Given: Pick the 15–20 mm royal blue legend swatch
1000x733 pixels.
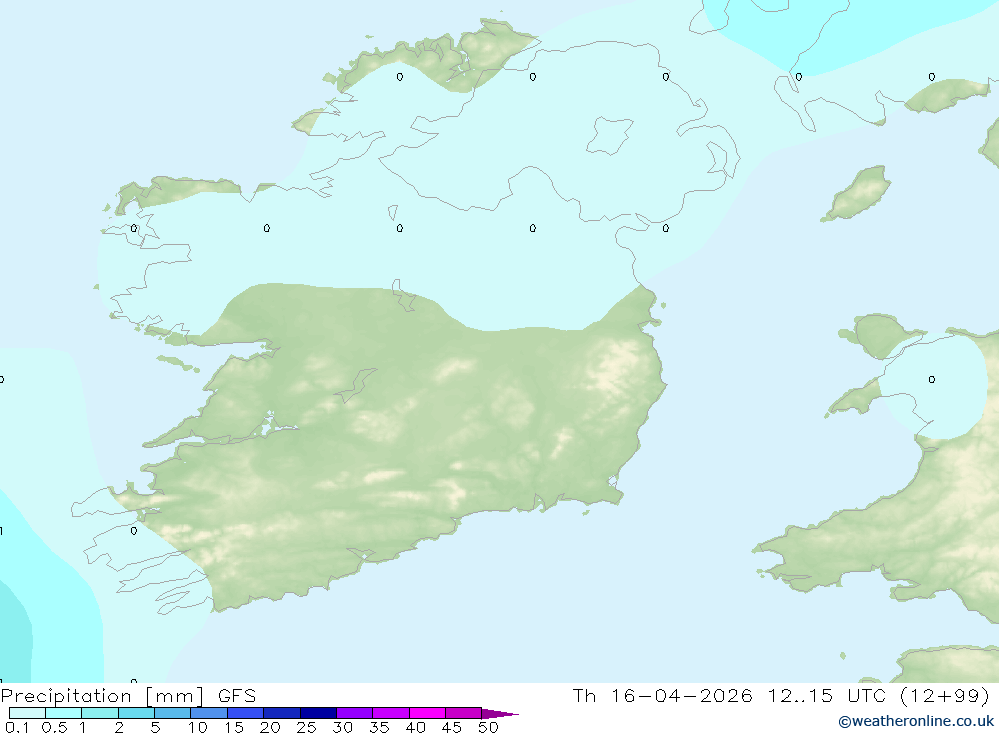Looking at the screenshot, I should tap(245, 713).
